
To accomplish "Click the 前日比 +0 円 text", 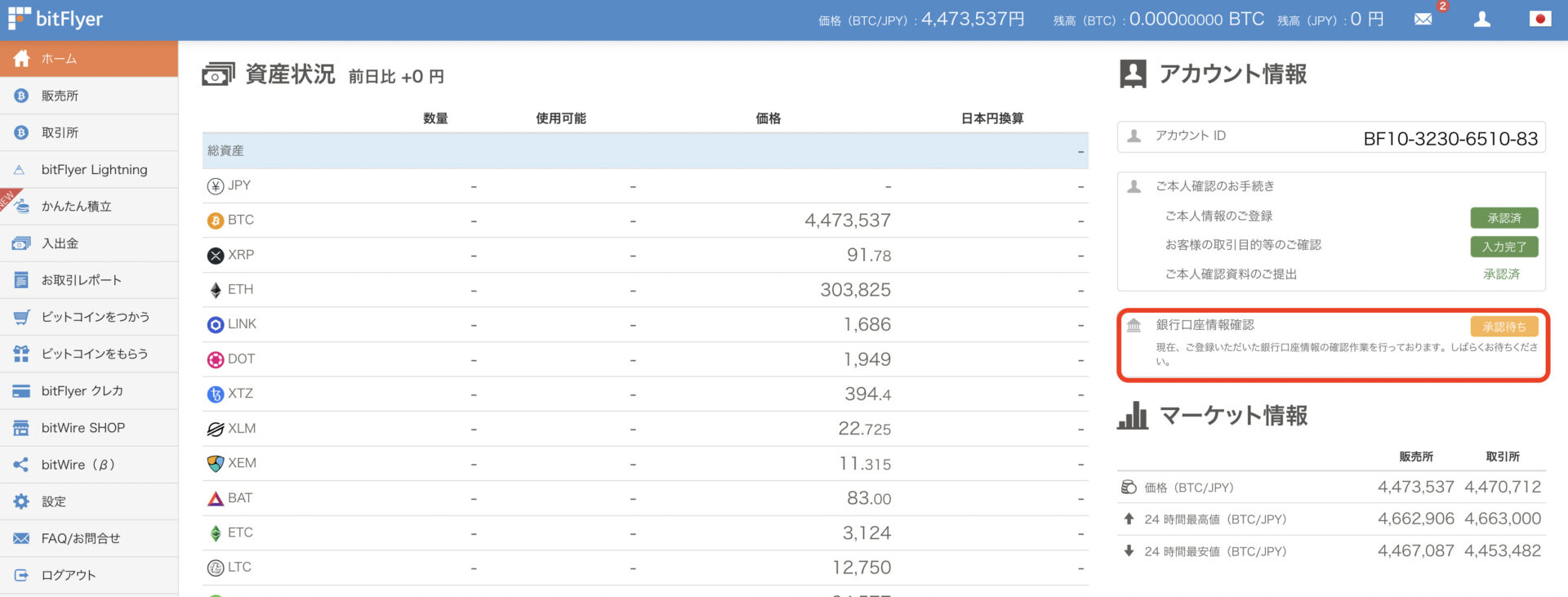I will click(x=396, y=77).
